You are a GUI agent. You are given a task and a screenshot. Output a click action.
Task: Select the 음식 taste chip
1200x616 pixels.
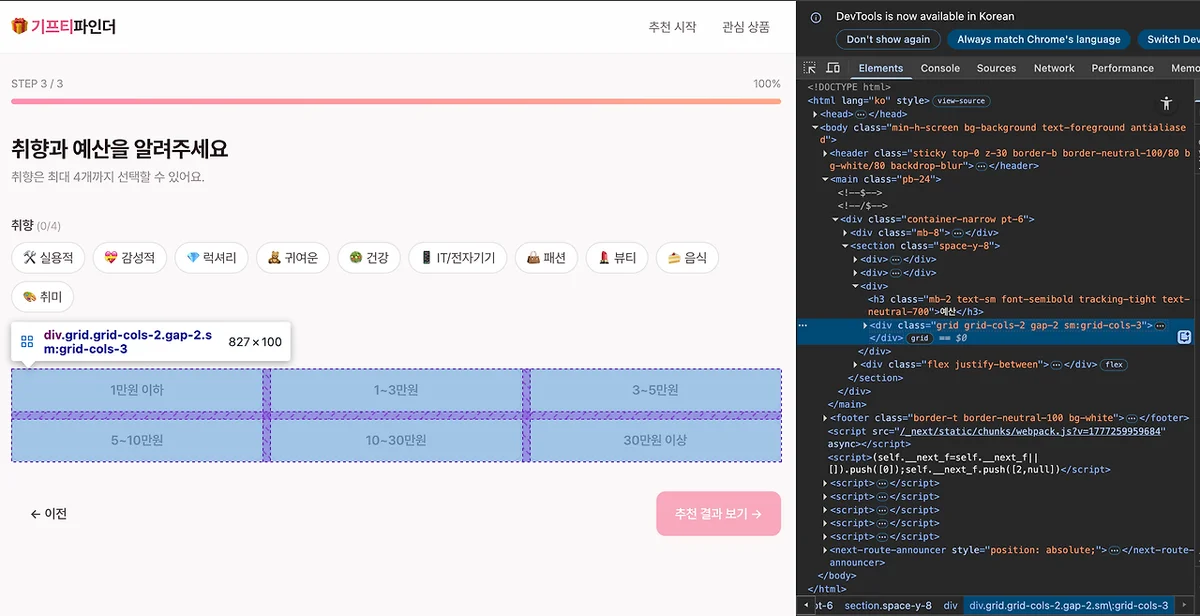687,258
